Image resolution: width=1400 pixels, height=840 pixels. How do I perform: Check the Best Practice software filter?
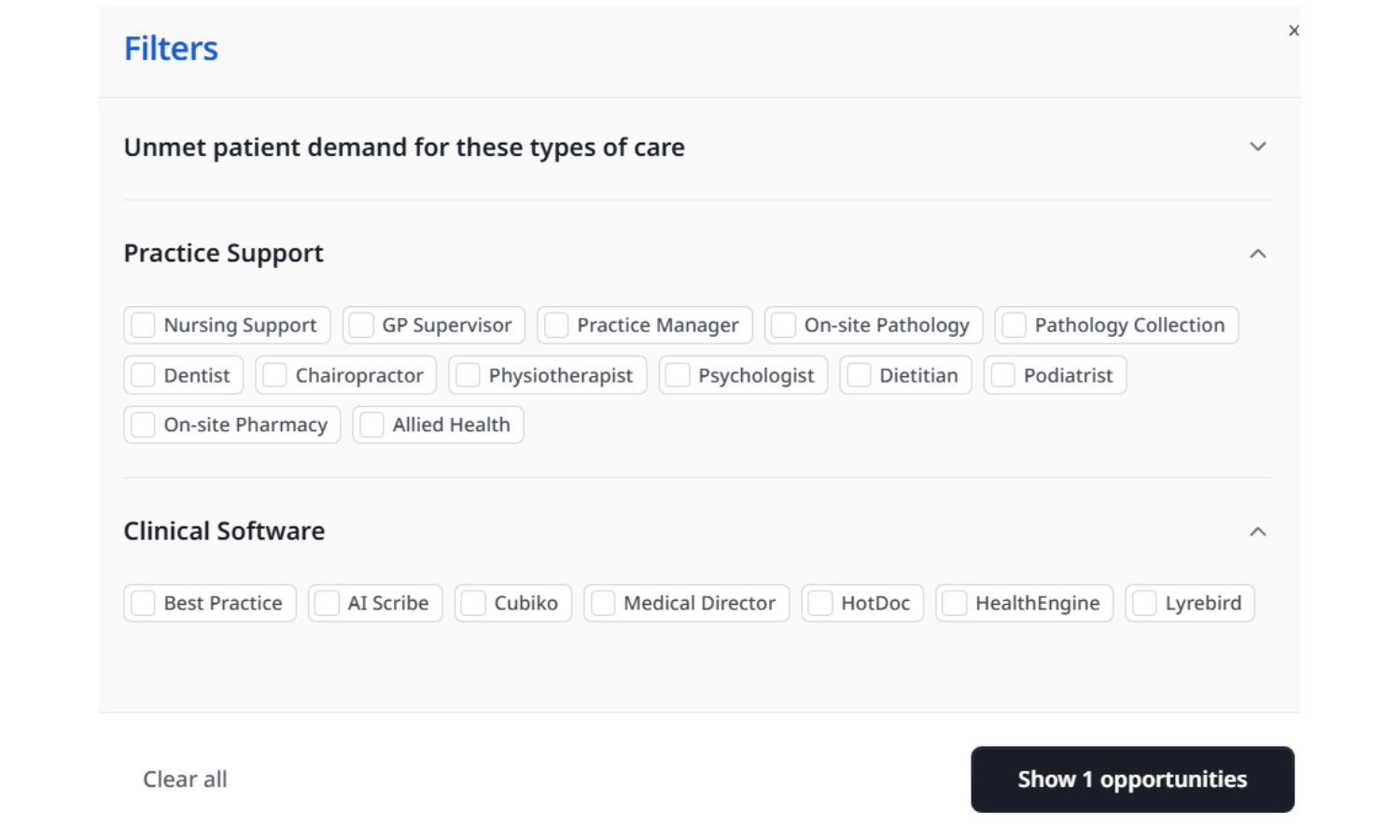tap(142, 603)
